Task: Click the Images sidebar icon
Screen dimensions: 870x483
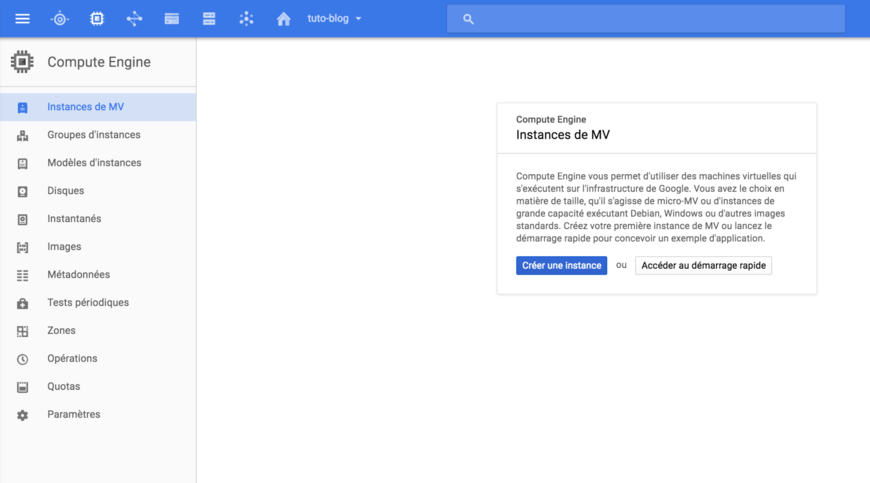Action: [x=22, y=247]
